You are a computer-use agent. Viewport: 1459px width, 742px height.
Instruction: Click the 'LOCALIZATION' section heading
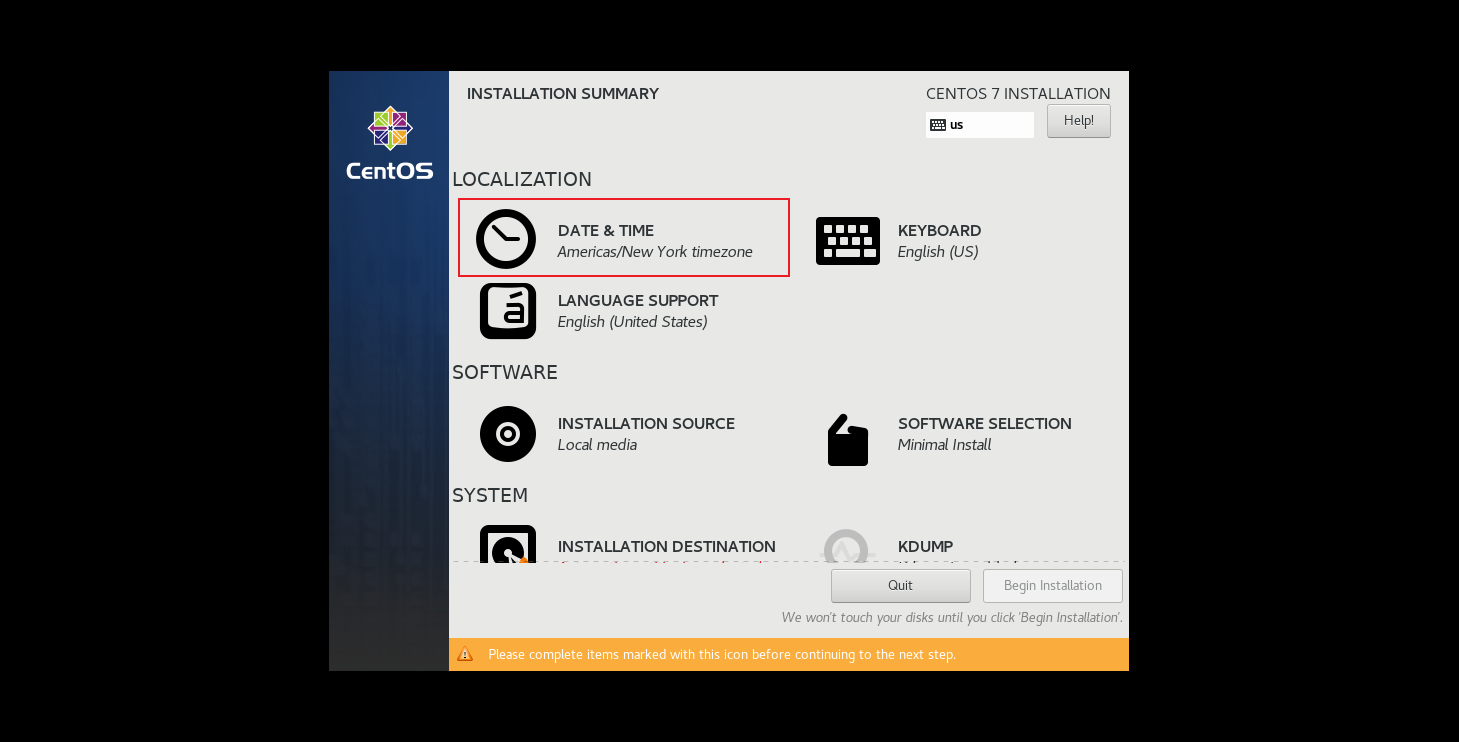point(522,179)
